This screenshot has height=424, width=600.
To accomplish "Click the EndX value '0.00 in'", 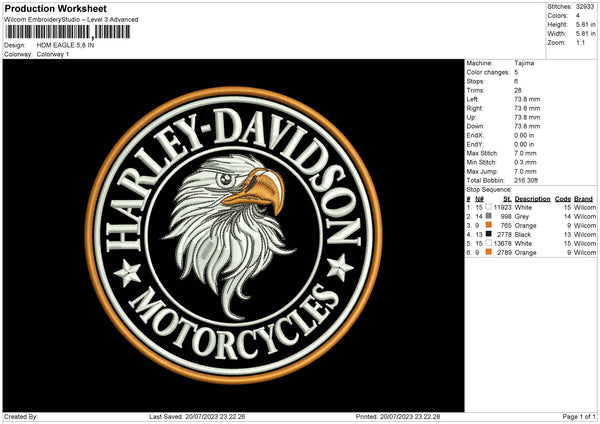I will point(524,135).
